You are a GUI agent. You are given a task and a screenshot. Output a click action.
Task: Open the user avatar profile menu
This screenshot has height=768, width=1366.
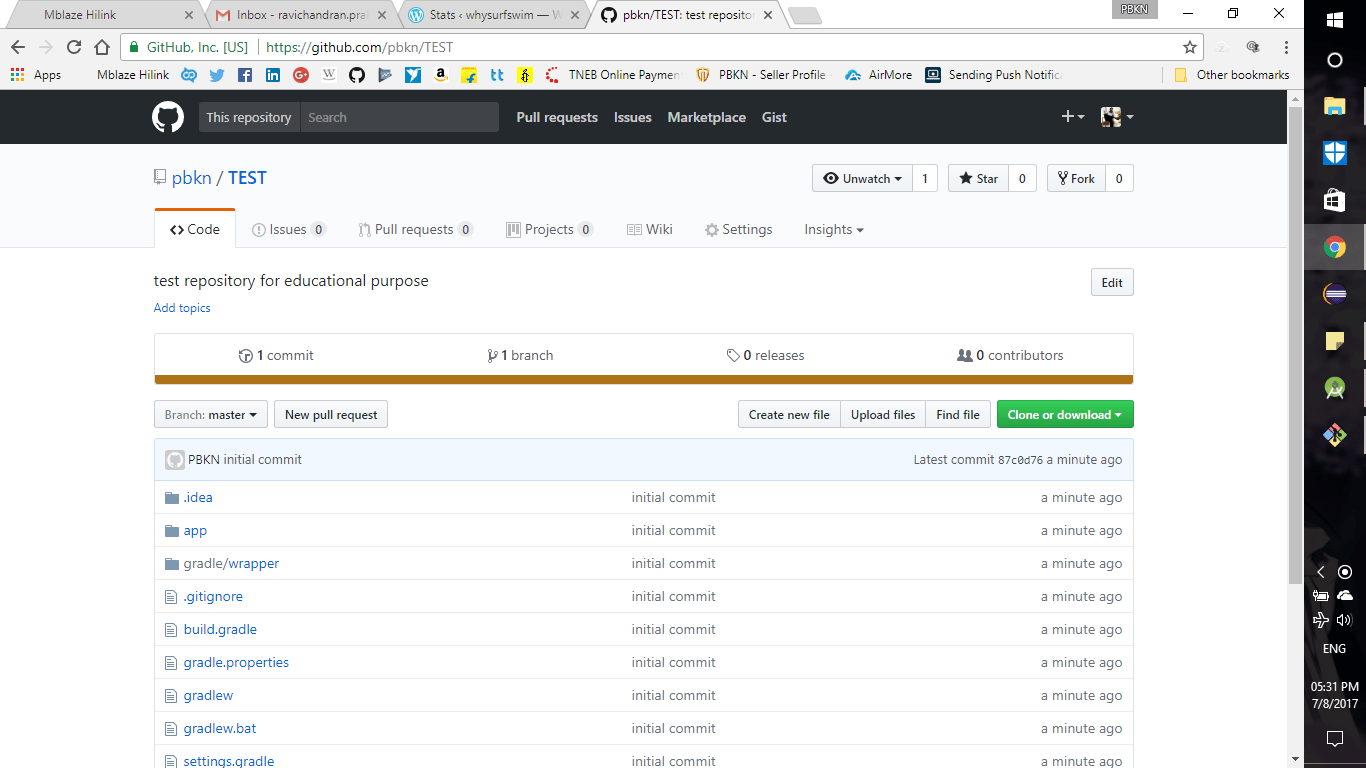[x=1116, y=117]
